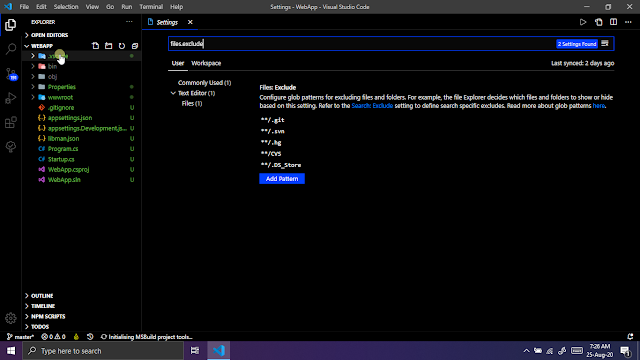640x360 pixels.
Task: Collapse all folders in explorer
Action: point(135,46)
